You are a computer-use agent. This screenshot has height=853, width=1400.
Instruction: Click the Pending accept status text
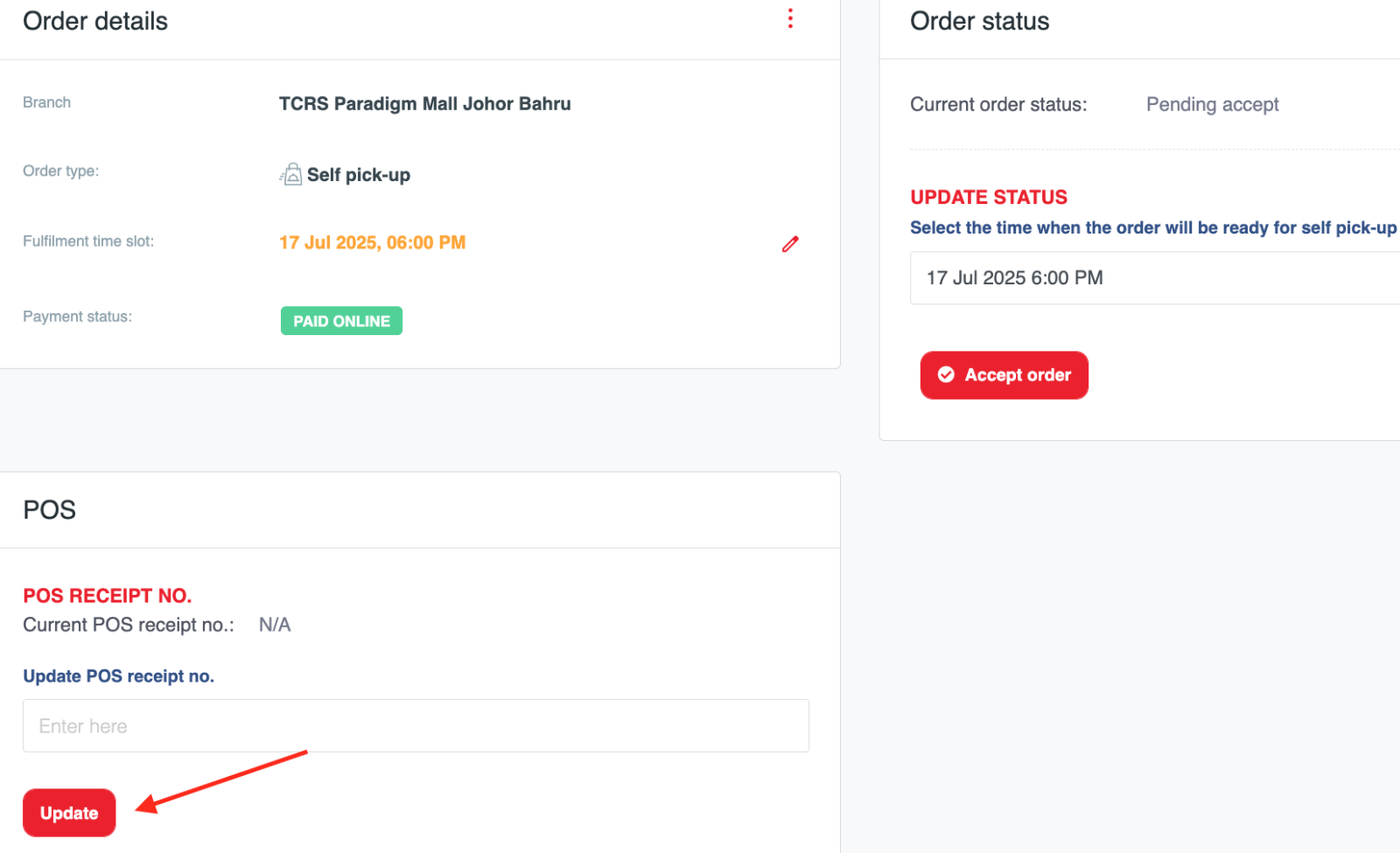pyautogui.click(x=1212, y=104)
